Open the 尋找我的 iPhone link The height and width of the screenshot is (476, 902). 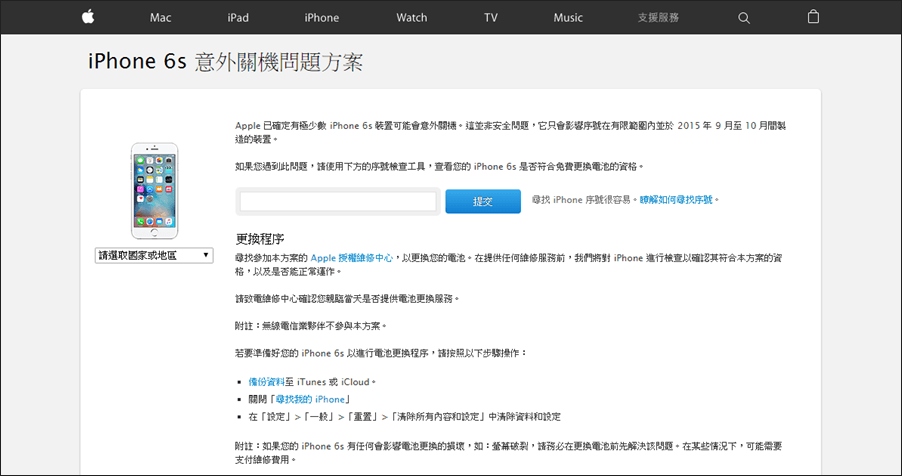(x=311, y=399)
